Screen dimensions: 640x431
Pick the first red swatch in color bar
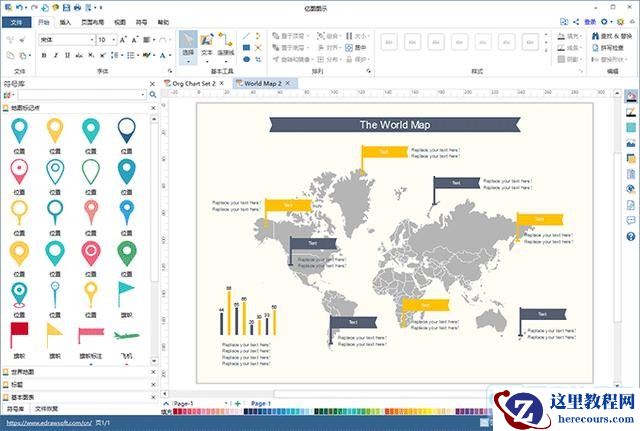(176, 411)
